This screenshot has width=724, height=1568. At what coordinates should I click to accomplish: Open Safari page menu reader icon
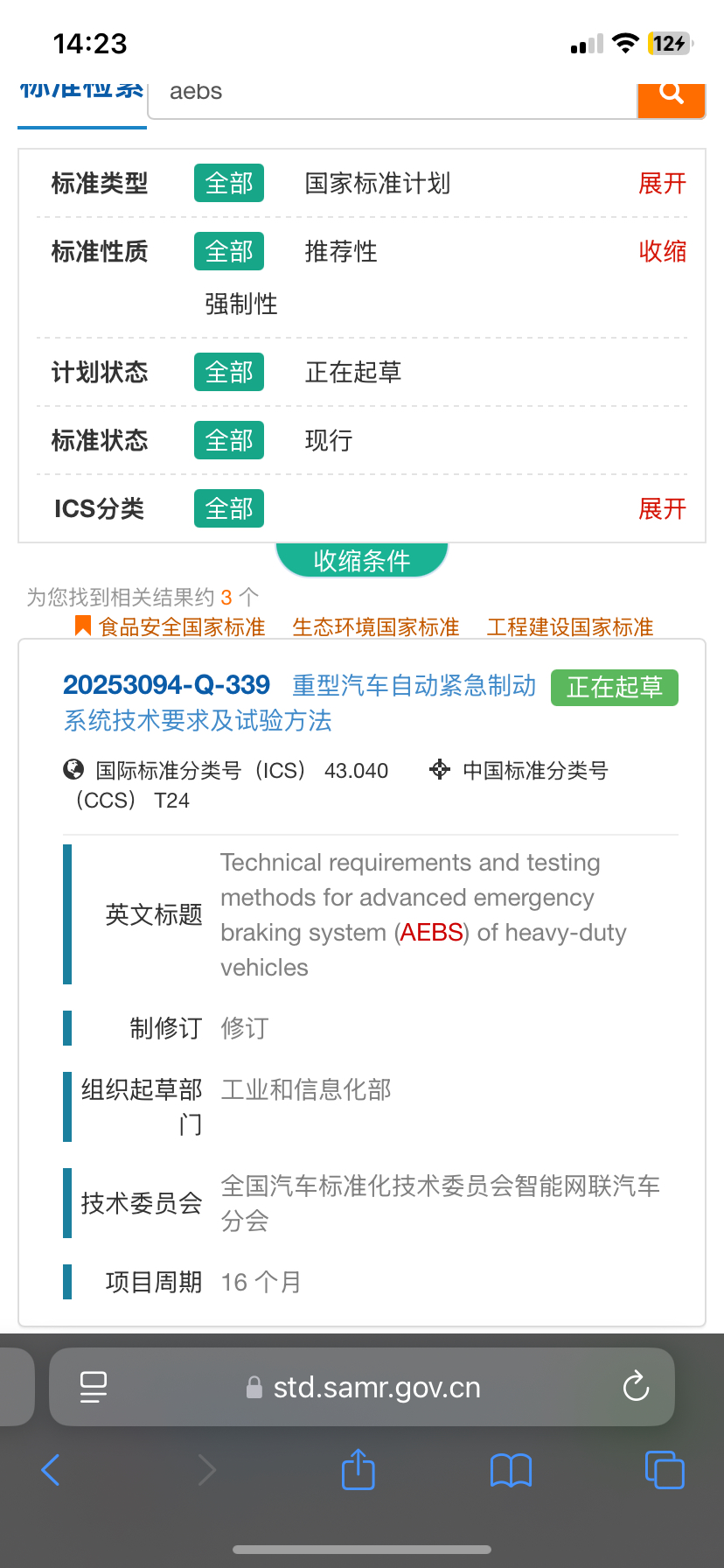94,1387
